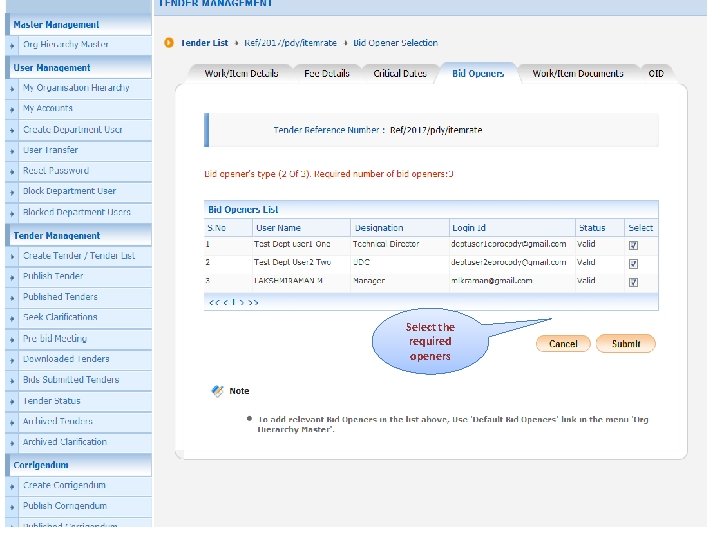The width and height of the screenshot is (720, 540).
Task: Open the Work/Item Details tab
Action: [x=241, y=73]
